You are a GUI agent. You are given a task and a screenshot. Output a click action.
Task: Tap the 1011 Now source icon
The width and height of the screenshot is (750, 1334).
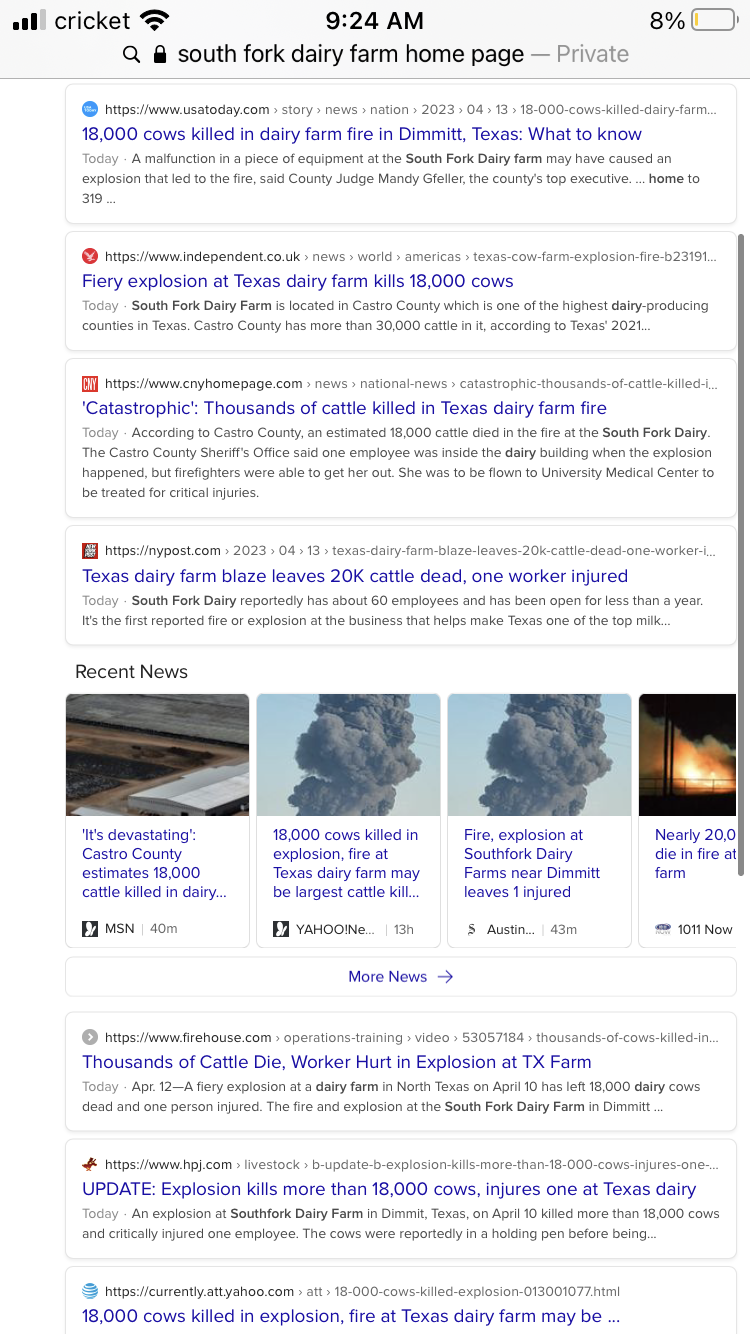[663, 929]
